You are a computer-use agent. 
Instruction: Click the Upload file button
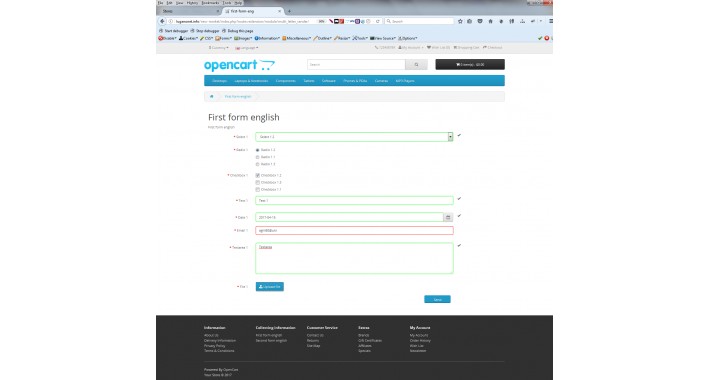click(270, 287)
